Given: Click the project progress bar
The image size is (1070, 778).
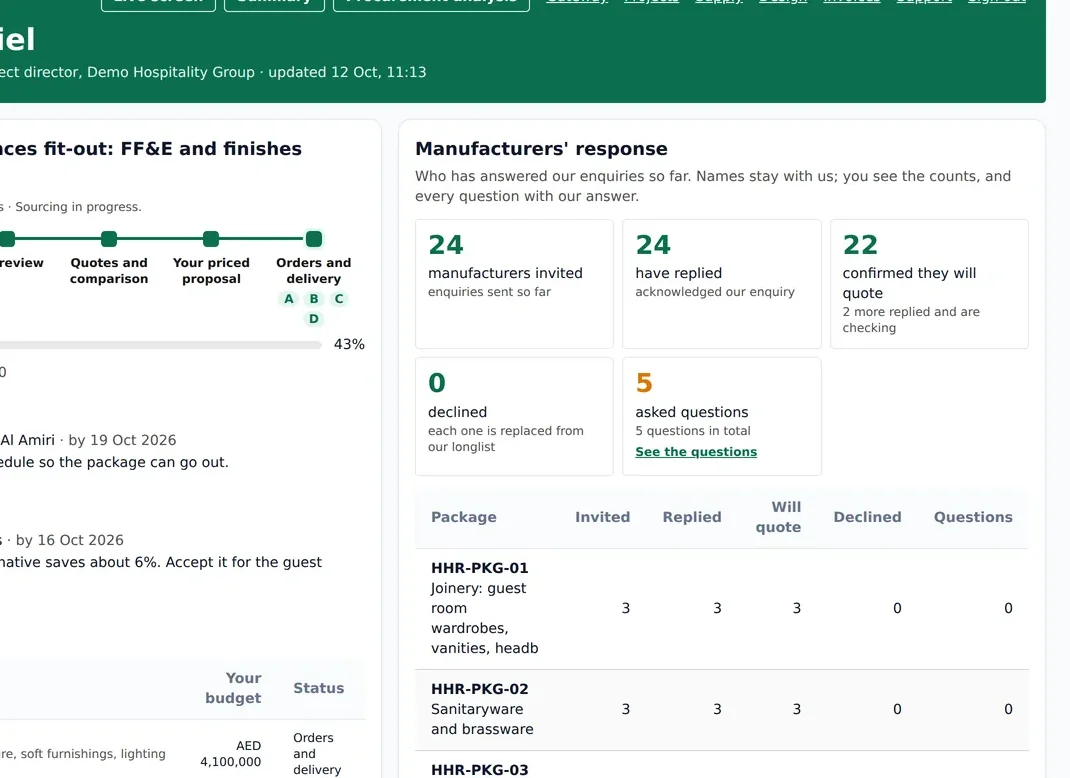Looking at the screenshot, I should [160, 345].
